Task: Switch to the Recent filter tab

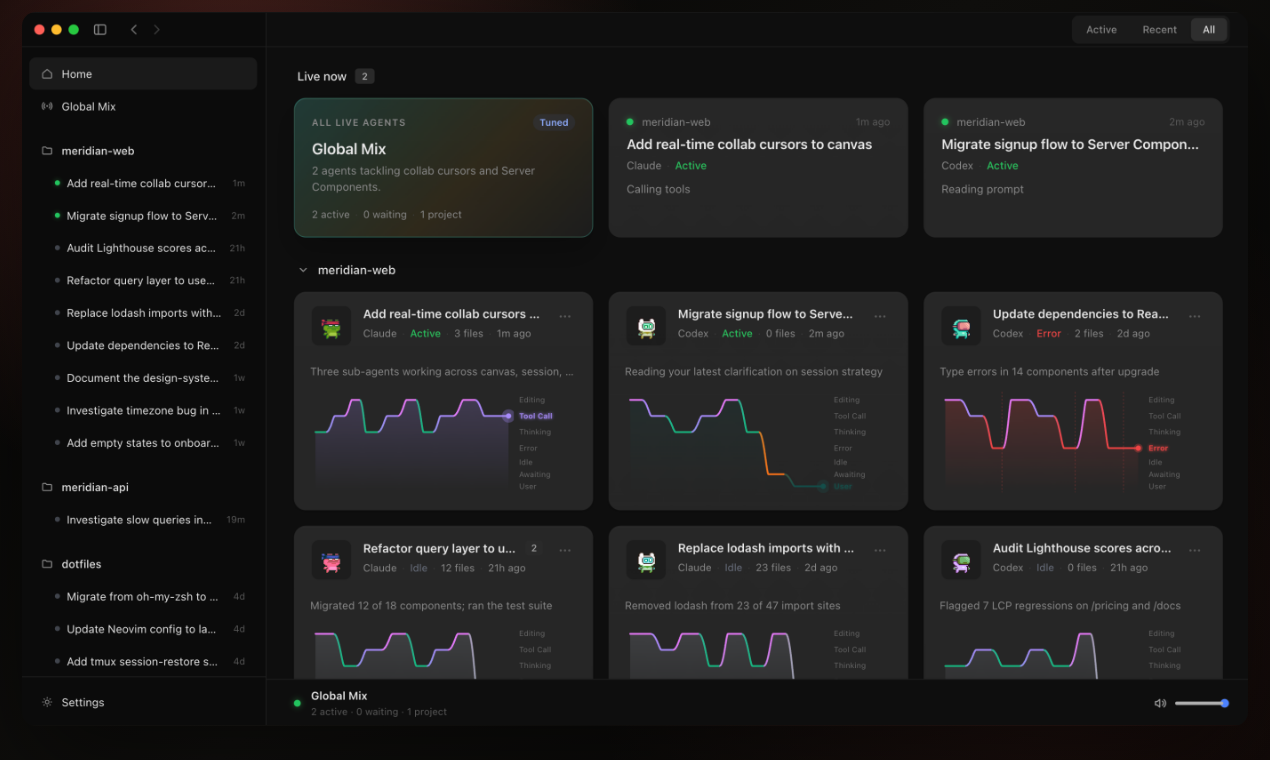Action: (1159, 30)
